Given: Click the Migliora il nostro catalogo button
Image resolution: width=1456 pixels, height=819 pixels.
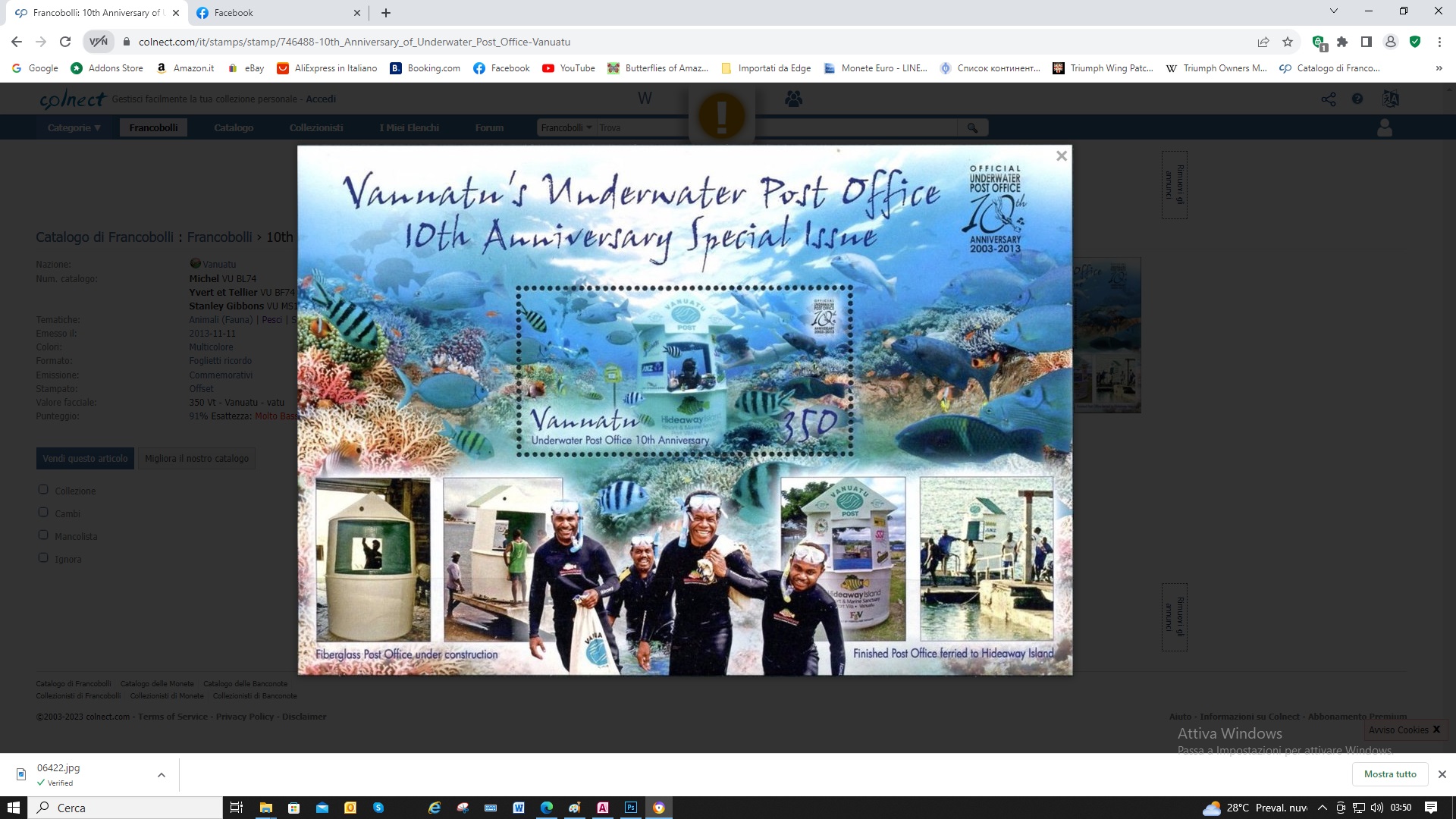Looking at the screenshot, I should (196, 458).
